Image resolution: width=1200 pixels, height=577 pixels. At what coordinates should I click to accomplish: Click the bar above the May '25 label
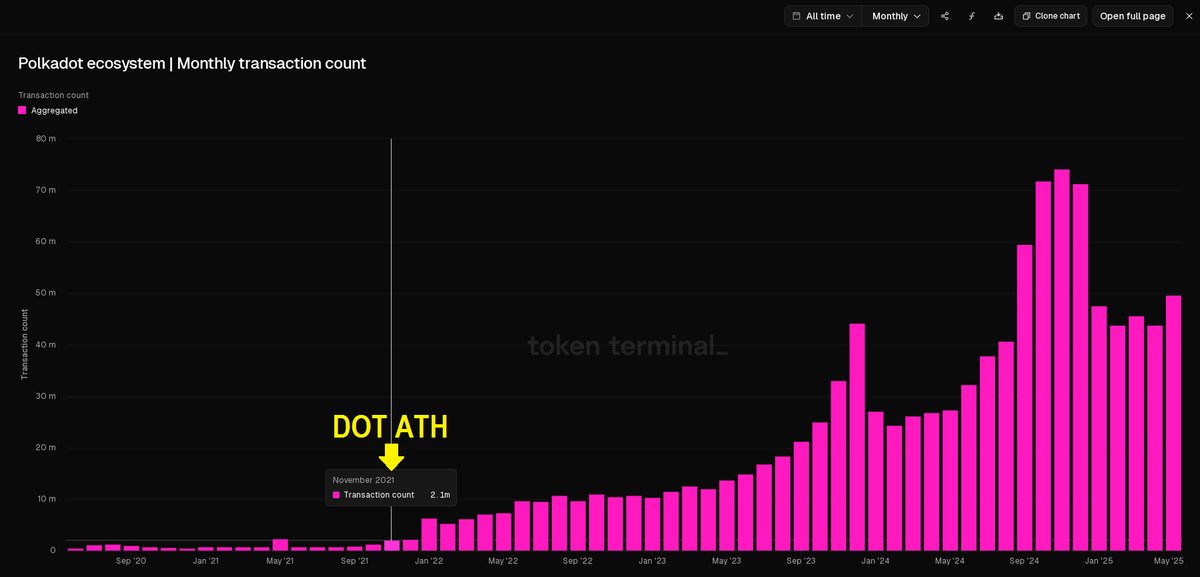1173,423
